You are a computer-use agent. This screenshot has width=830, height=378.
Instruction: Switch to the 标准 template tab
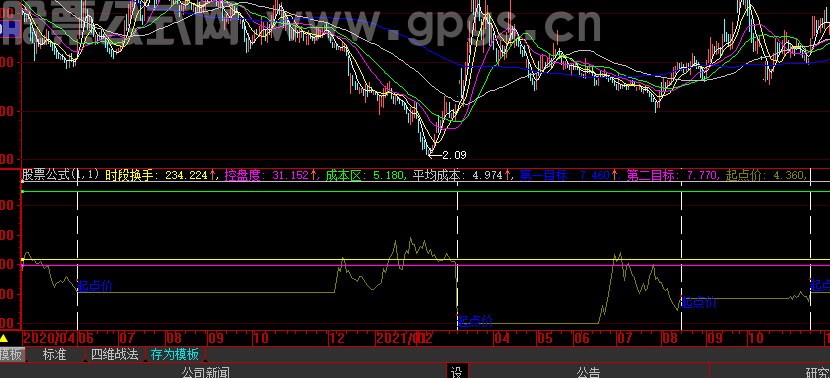(55, 354)
